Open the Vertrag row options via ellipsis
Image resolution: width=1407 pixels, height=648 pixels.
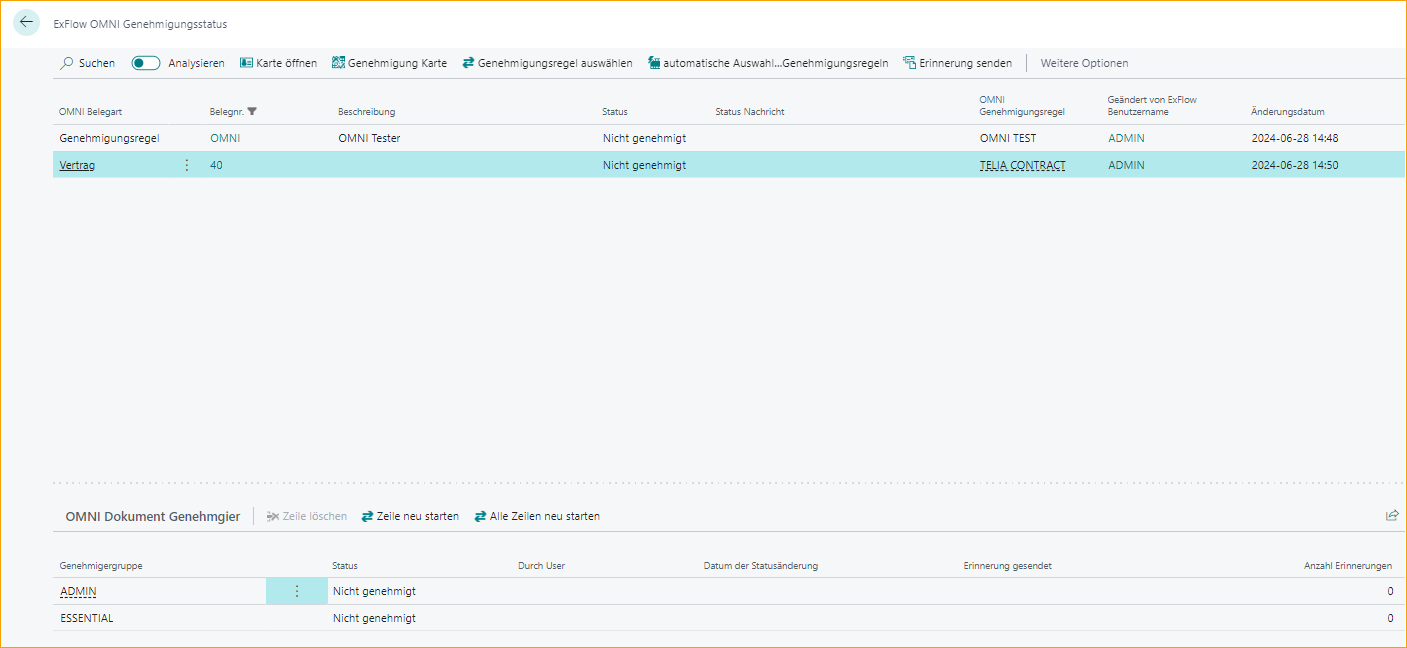(x=186, y=165)
